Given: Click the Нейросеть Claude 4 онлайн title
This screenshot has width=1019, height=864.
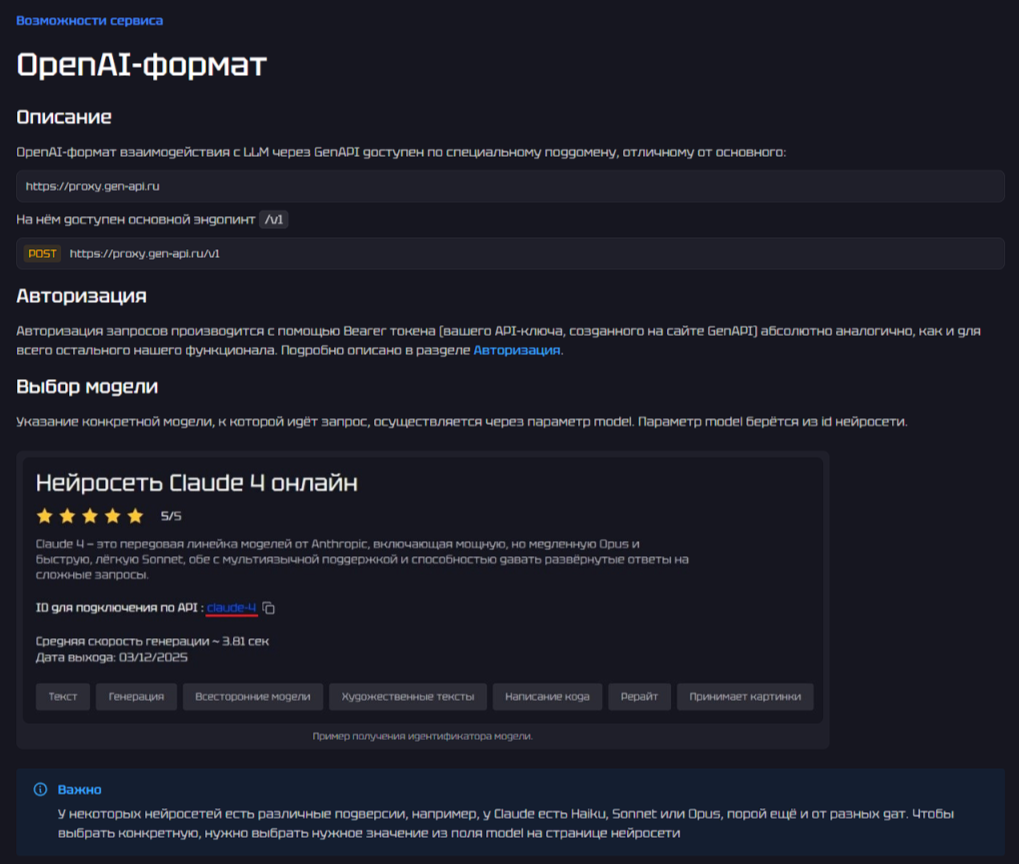Looking at the screenshot, I should pos(196,483).
